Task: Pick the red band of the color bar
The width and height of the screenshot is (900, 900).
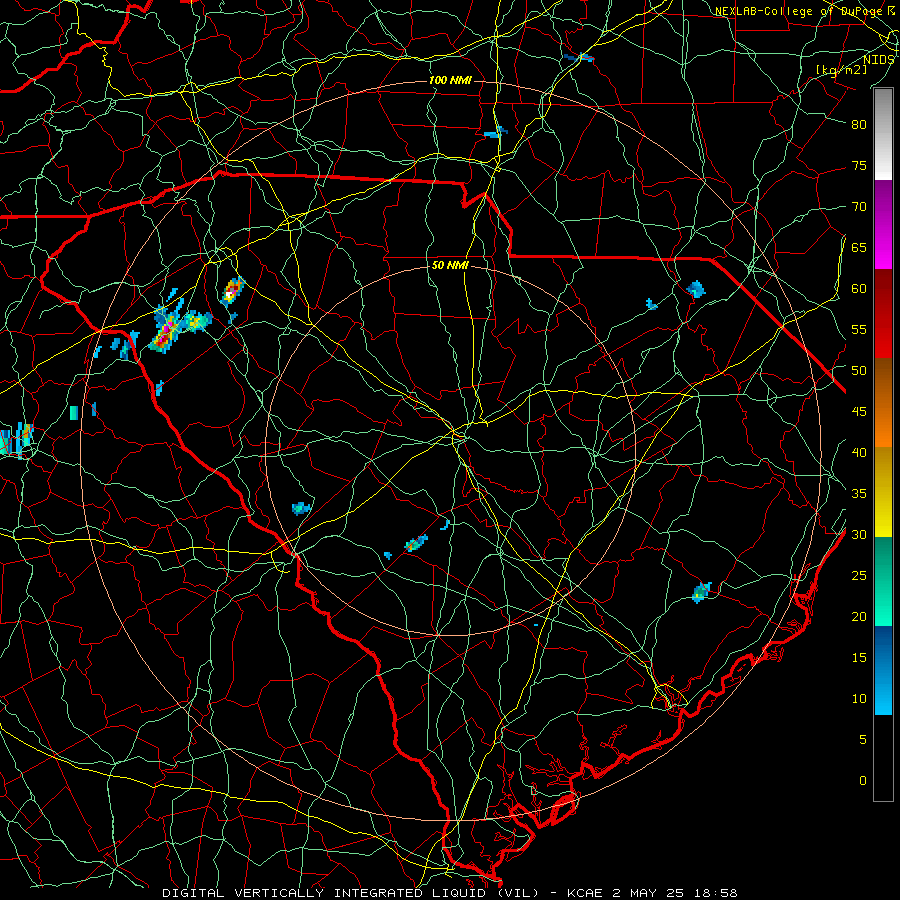Action: click(883, 315)
